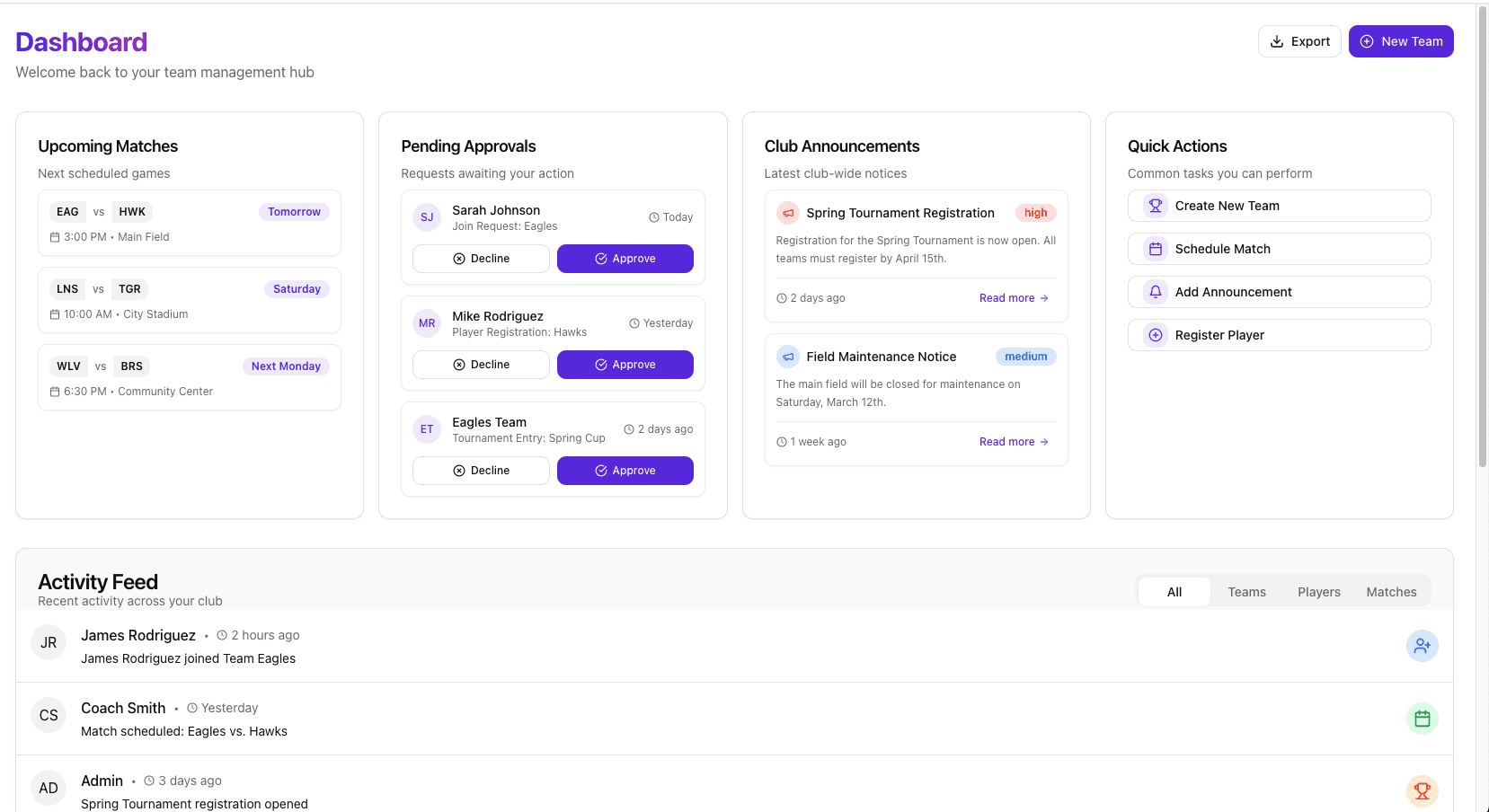The image size is (1489, 812).
Task: Click the megaphone icon on Spring Tournament Registration
Action: (x=788, y=213)
